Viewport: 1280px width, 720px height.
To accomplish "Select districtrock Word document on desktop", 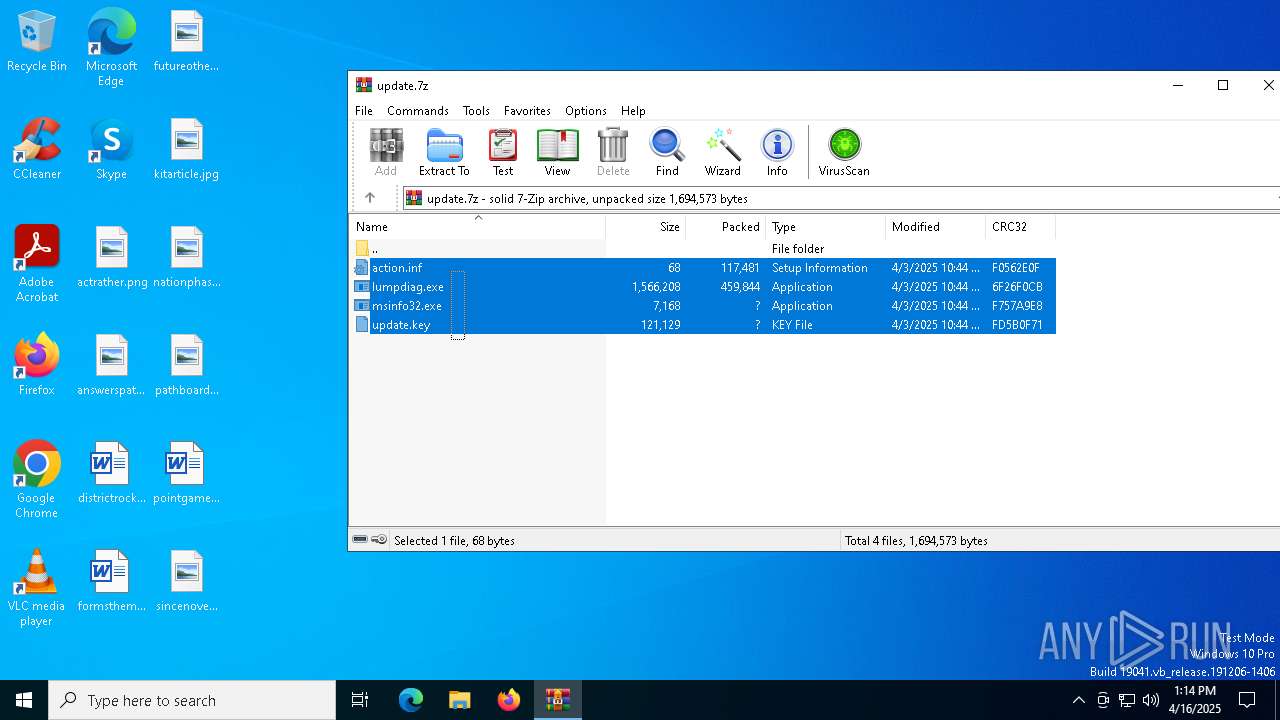I will tap(111, 473).
